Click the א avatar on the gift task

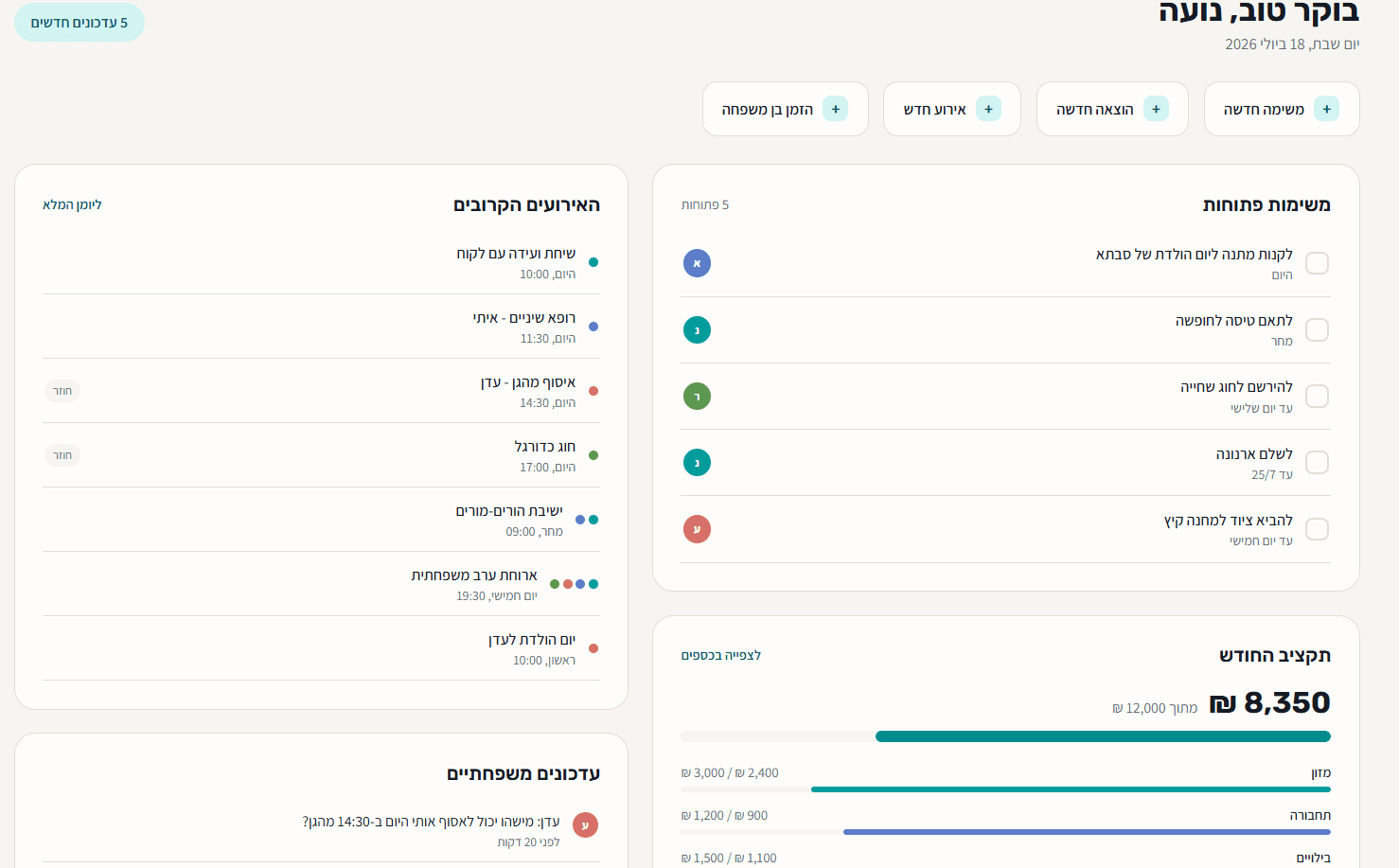[697, 263]
